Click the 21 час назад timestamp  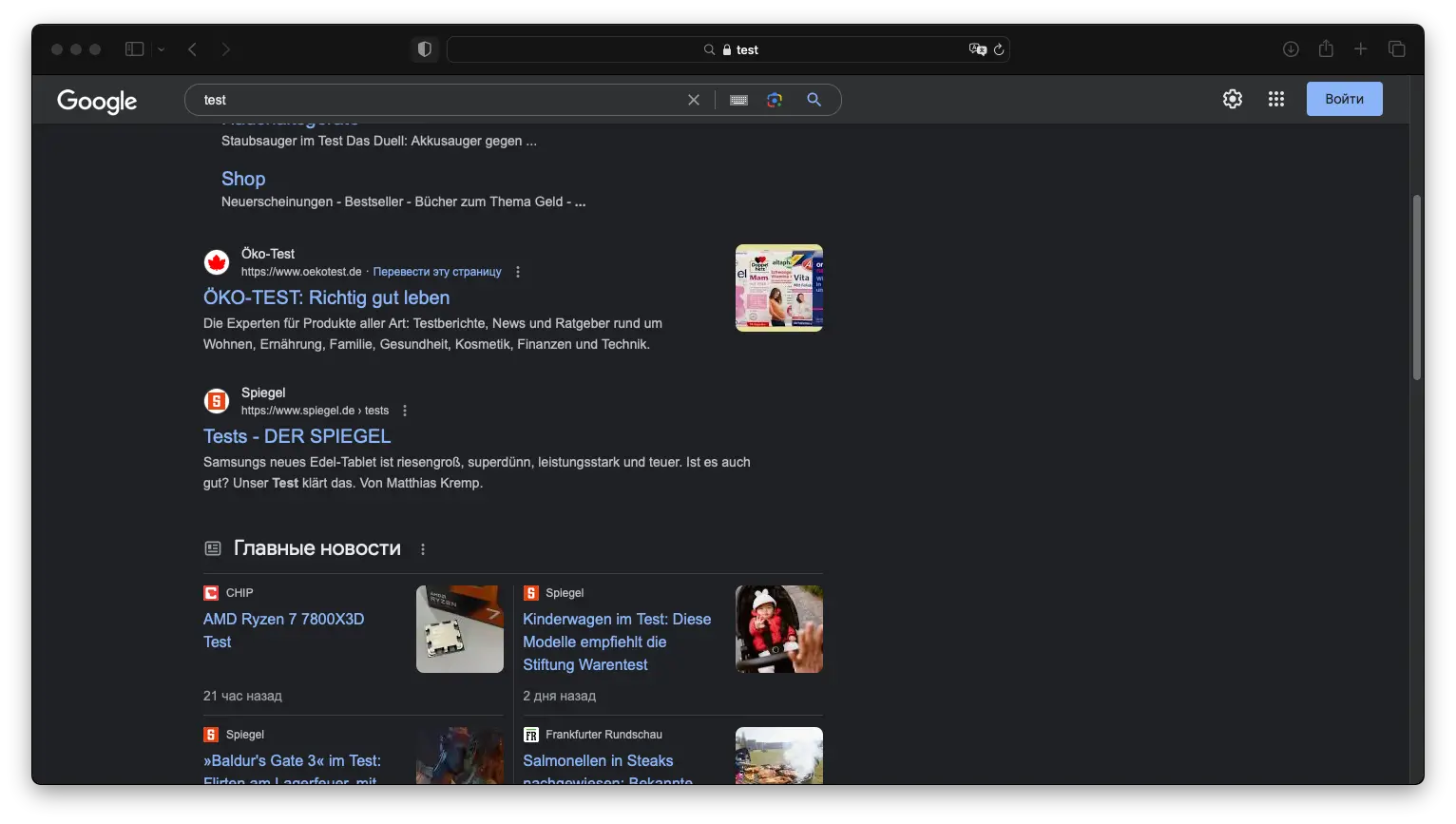click(x=242, y=696)
